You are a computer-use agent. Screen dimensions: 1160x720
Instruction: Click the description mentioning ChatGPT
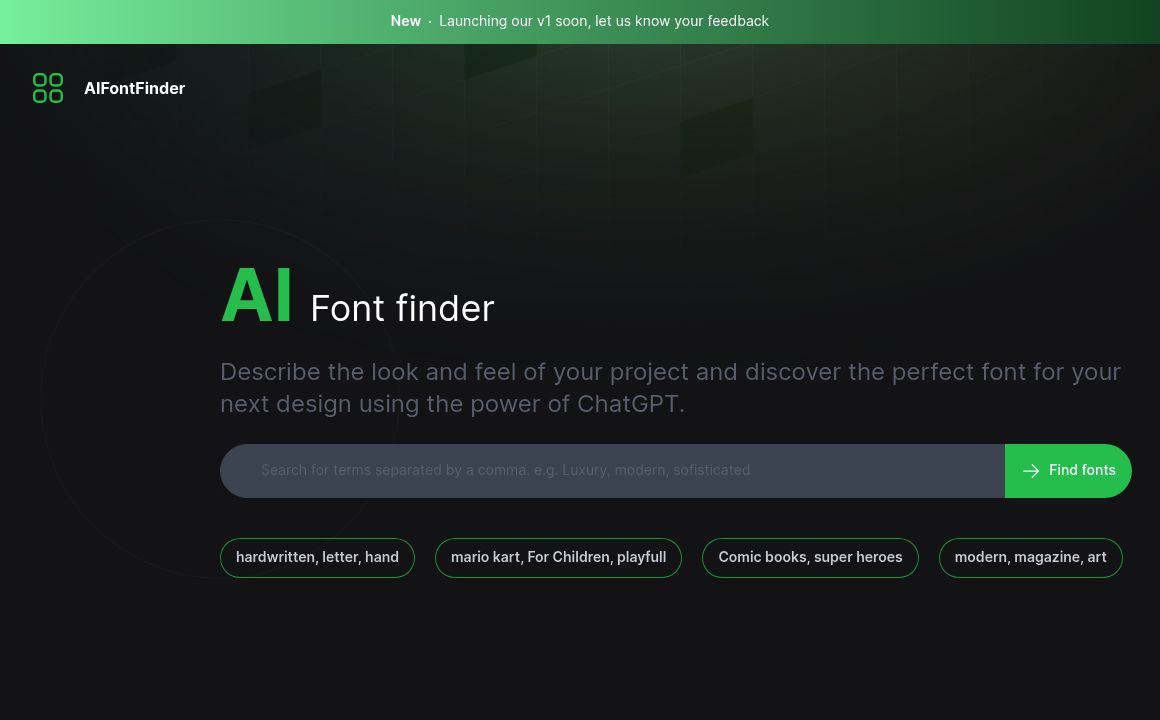[x=670, y=387]
